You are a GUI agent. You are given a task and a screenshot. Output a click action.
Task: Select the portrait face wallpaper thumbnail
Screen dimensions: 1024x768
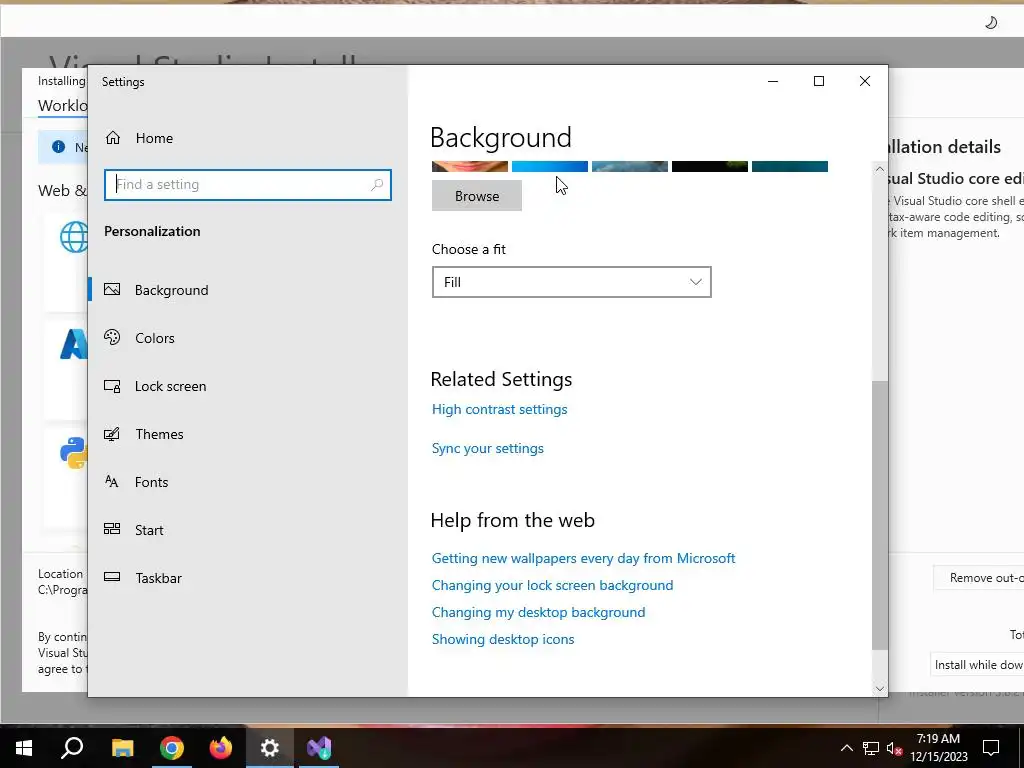(x=470, y=167)
